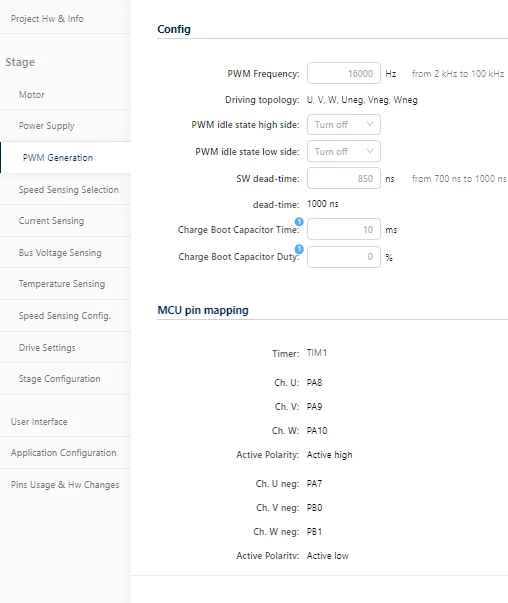Open PWM idle state low side dropdown
The height and width of the screenshot is (603, 508).
click(x=344, y=151)
